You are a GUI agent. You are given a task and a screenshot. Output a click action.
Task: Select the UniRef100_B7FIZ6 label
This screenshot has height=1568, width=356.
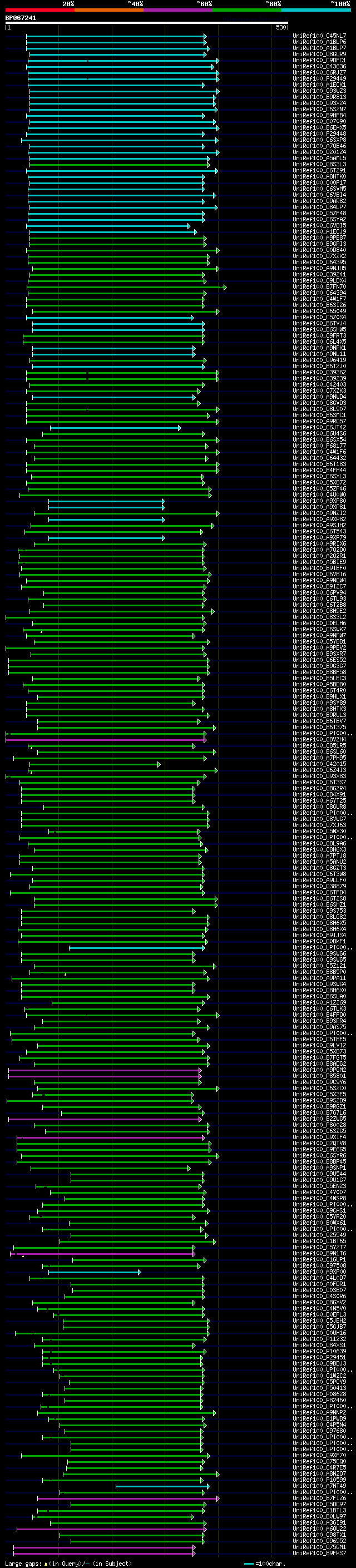point(319,1498)
